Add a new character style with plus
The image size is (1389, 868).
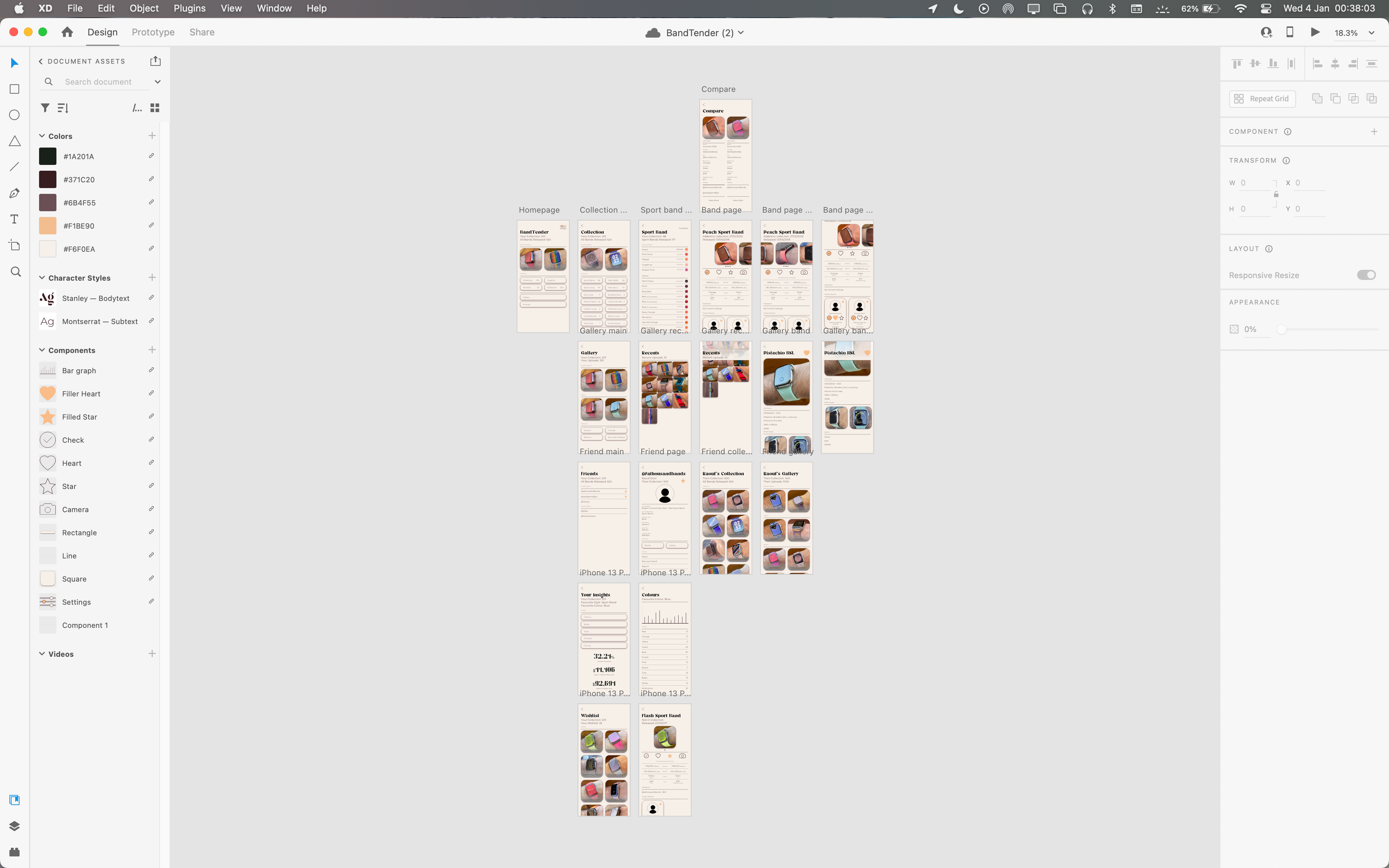(152, 278)
